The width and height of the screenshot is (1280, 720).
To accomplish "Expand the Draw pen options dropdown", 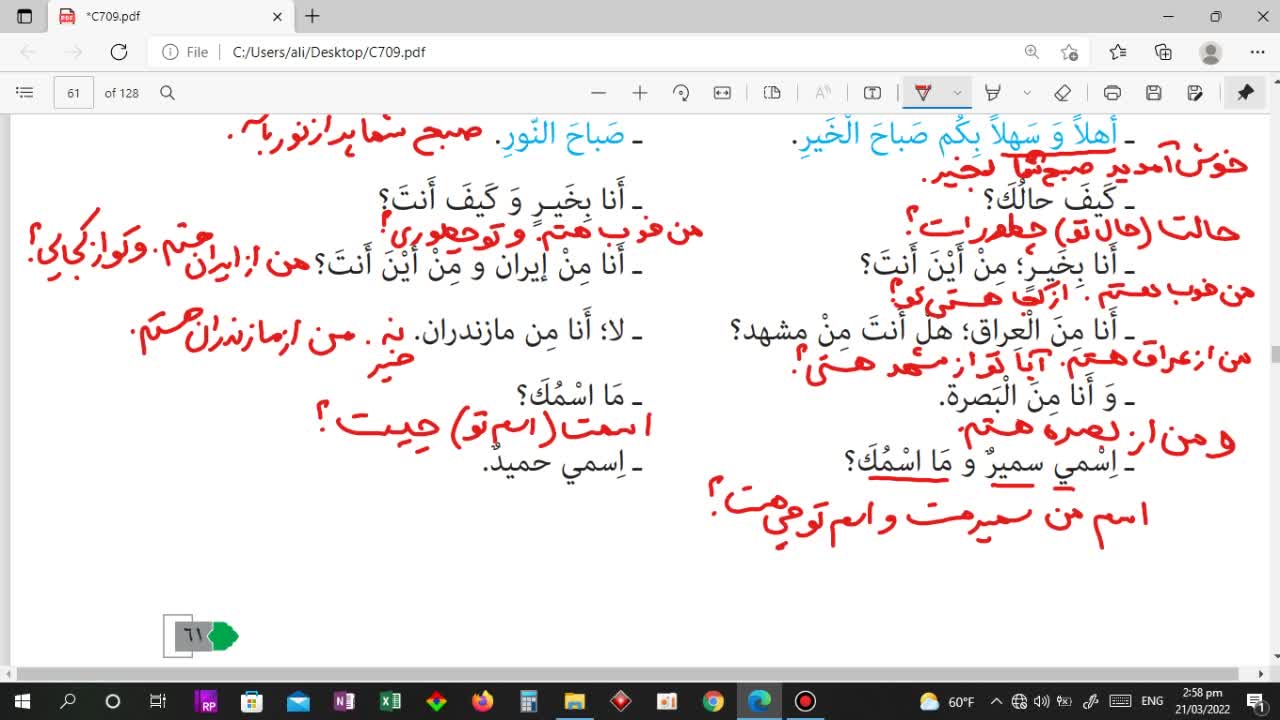I will [x=957, y=93].
